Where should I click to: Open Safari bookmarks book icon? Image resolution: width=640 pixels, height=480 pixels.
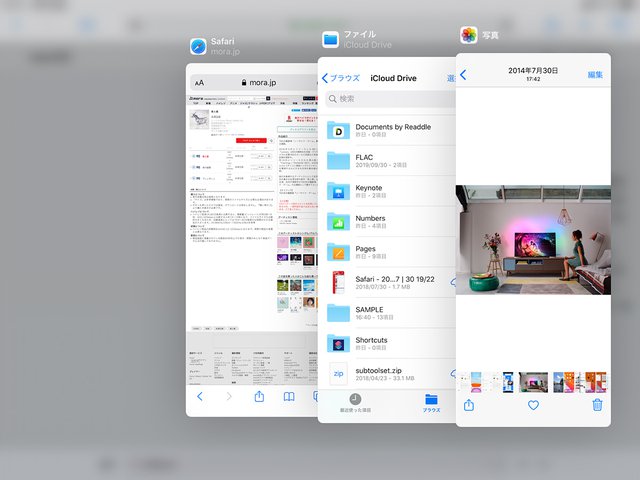(289, 397)
